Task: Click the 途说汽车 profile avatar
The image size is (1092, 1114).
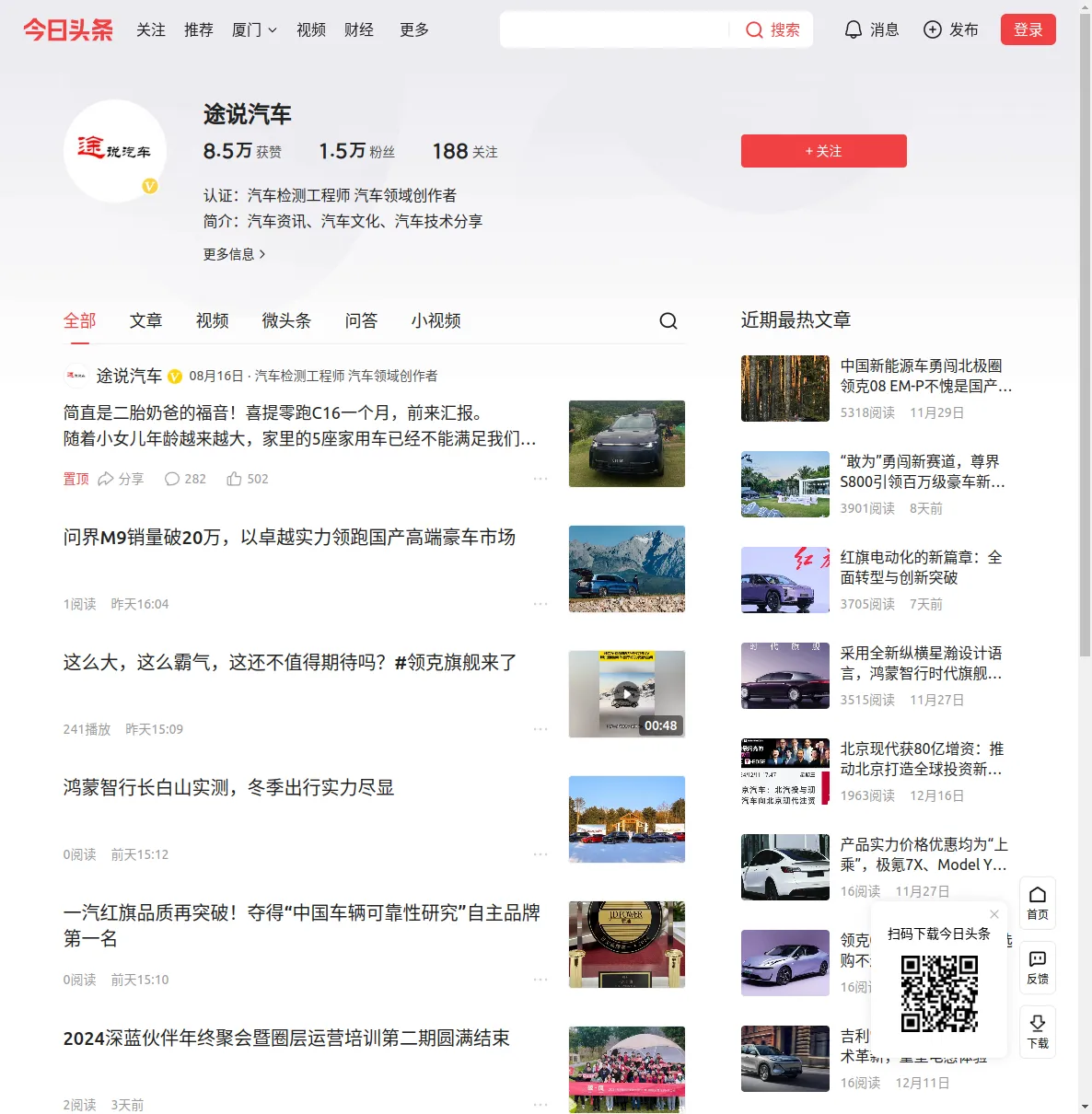Action: (115, 151)
